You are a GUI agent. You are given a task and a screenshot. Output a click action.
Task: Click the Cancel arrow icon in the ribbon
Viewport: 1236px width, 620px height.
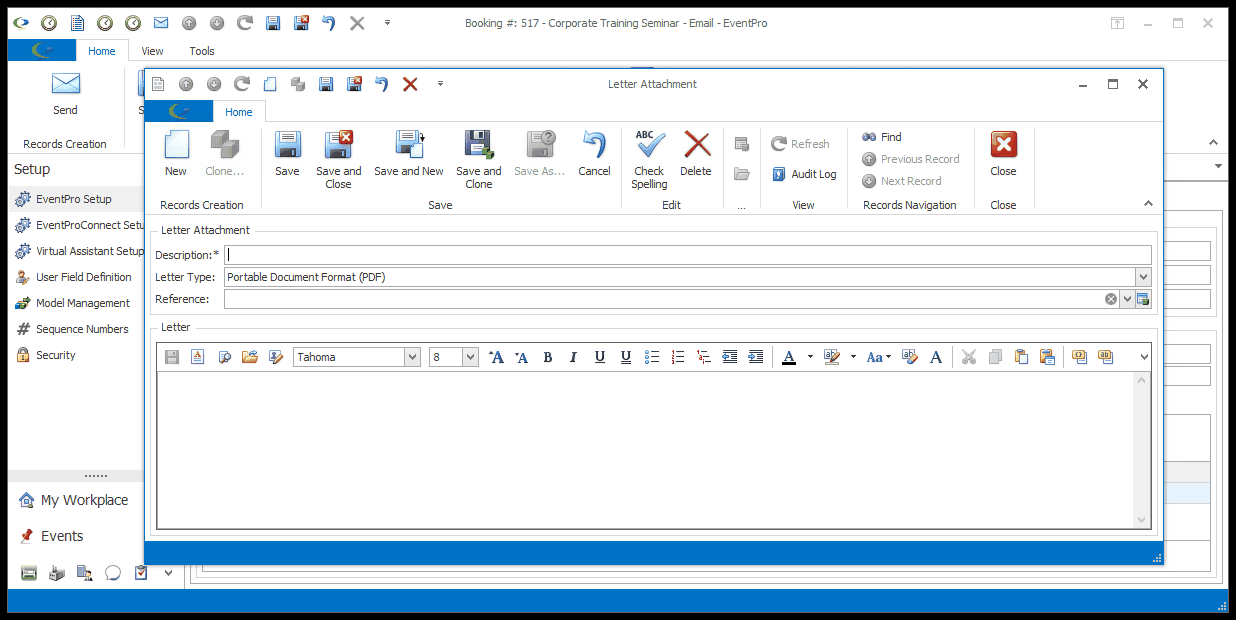point(594,146)
